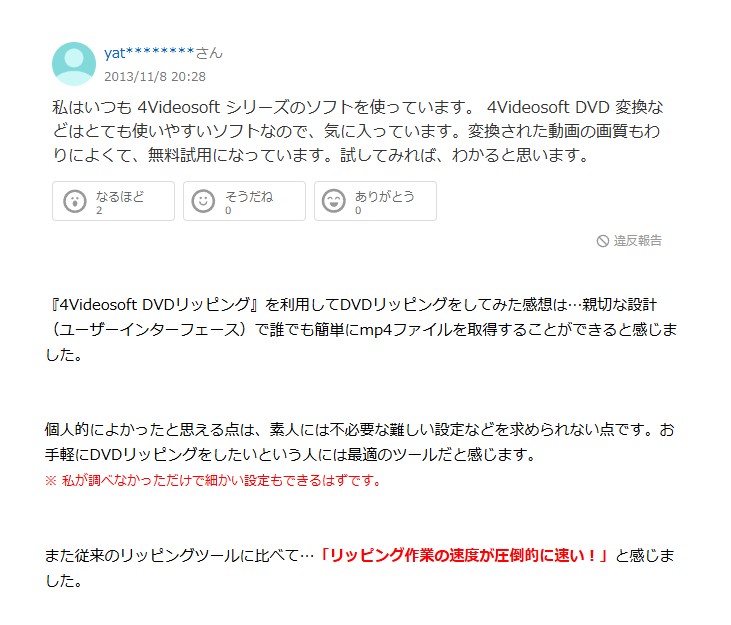Click the paragraph starting 『4Videosoft DVDリッピング』
The height and width of the screenshot is (625, 731).
click(361, 330)
